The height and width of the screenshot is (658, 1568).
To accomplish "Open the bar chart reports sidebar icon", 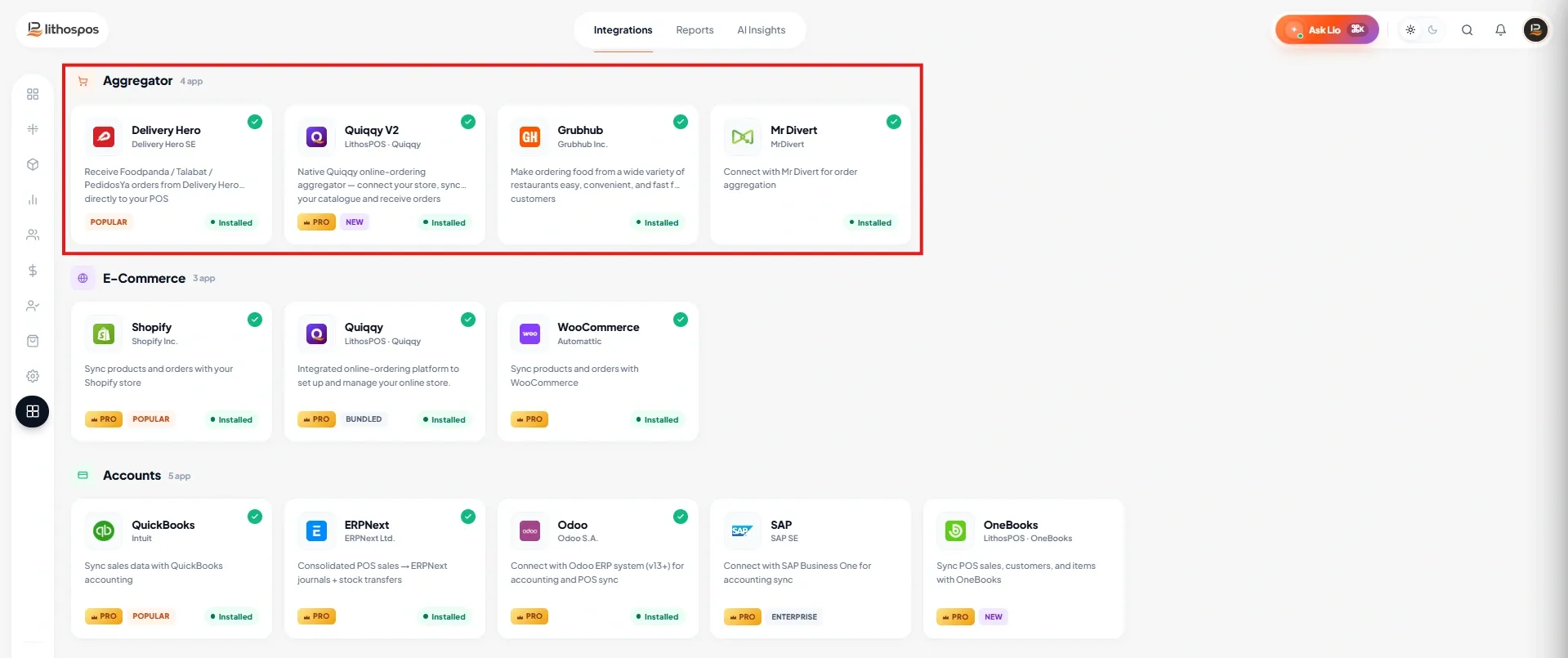I will coord(33,199).
